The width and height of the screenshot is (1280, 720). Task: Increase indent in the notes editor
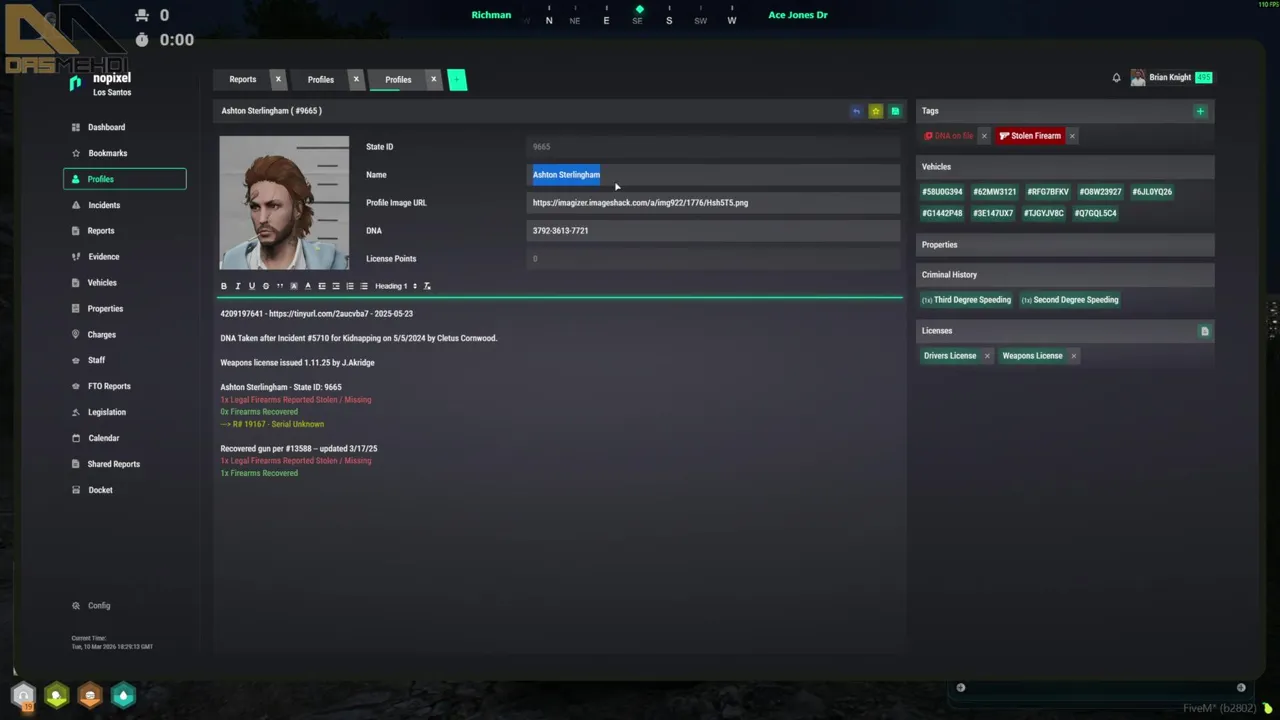pos(336,286)
